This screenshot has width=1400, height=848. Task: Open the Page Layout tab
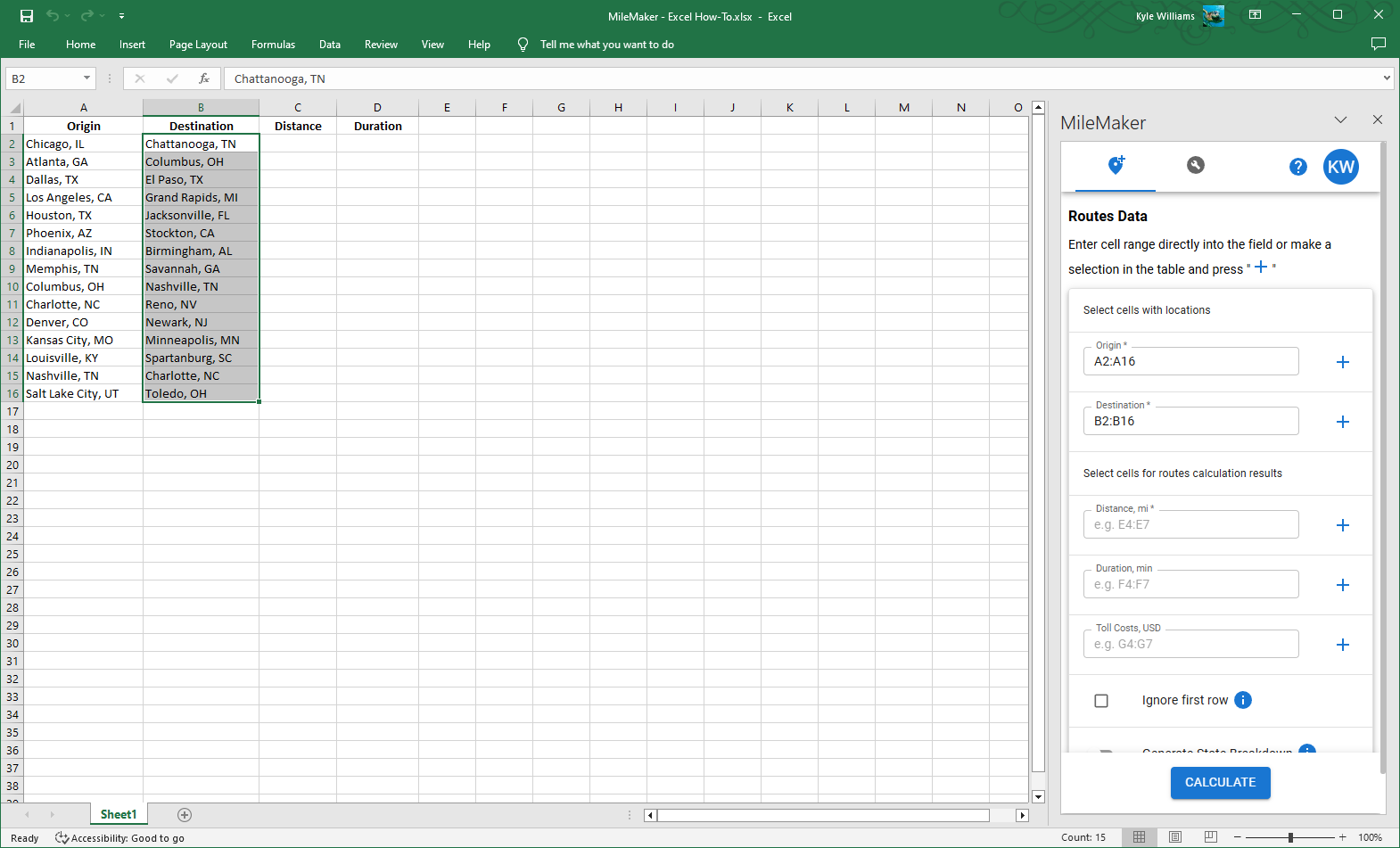(198, 45)
